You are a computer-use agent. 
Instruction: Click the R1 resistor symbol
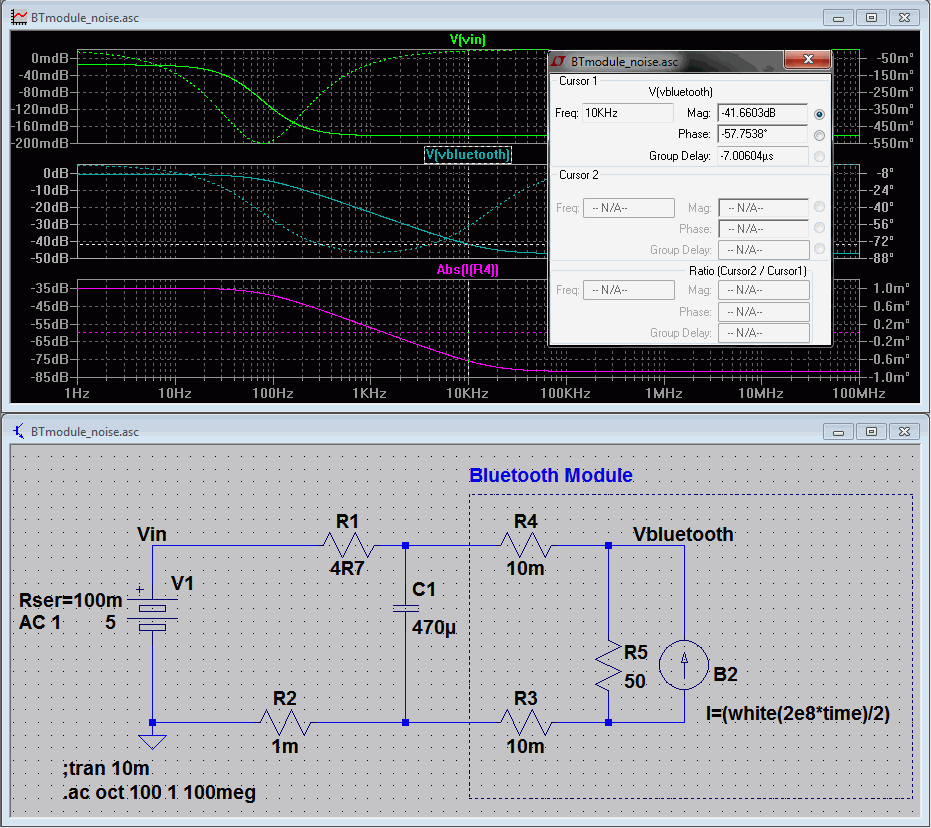[x=347, y=546]
